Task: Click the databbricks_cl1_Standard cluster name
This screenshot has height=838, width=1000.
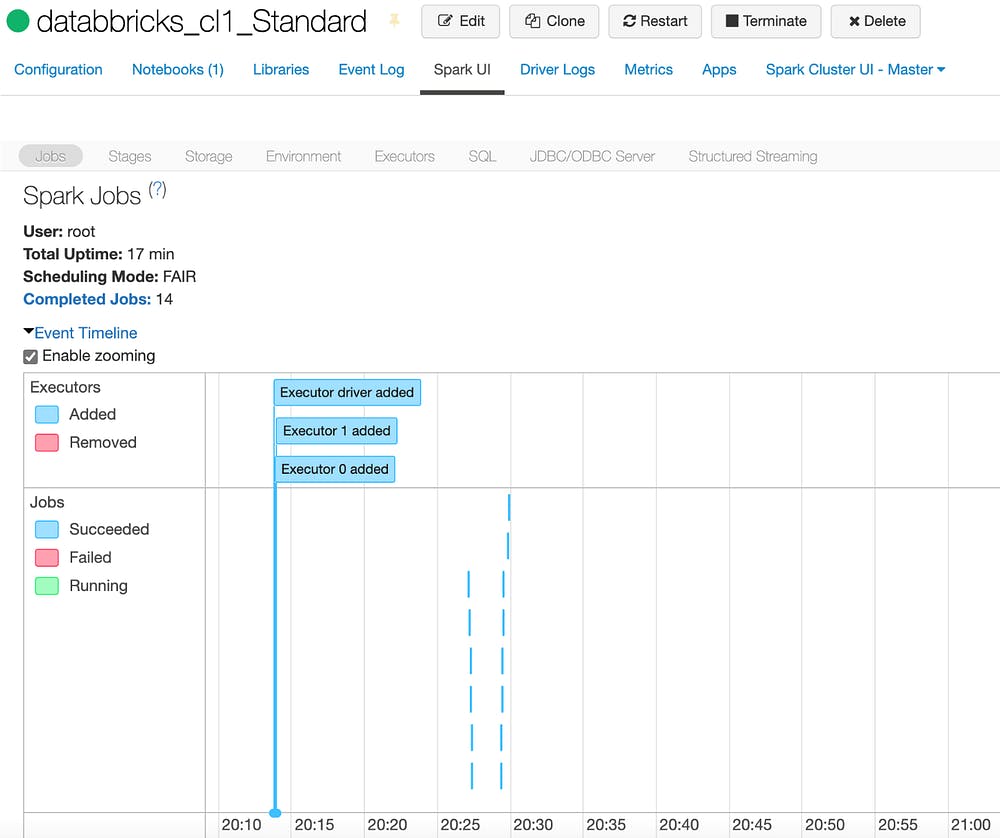Action: click(202, 21)
